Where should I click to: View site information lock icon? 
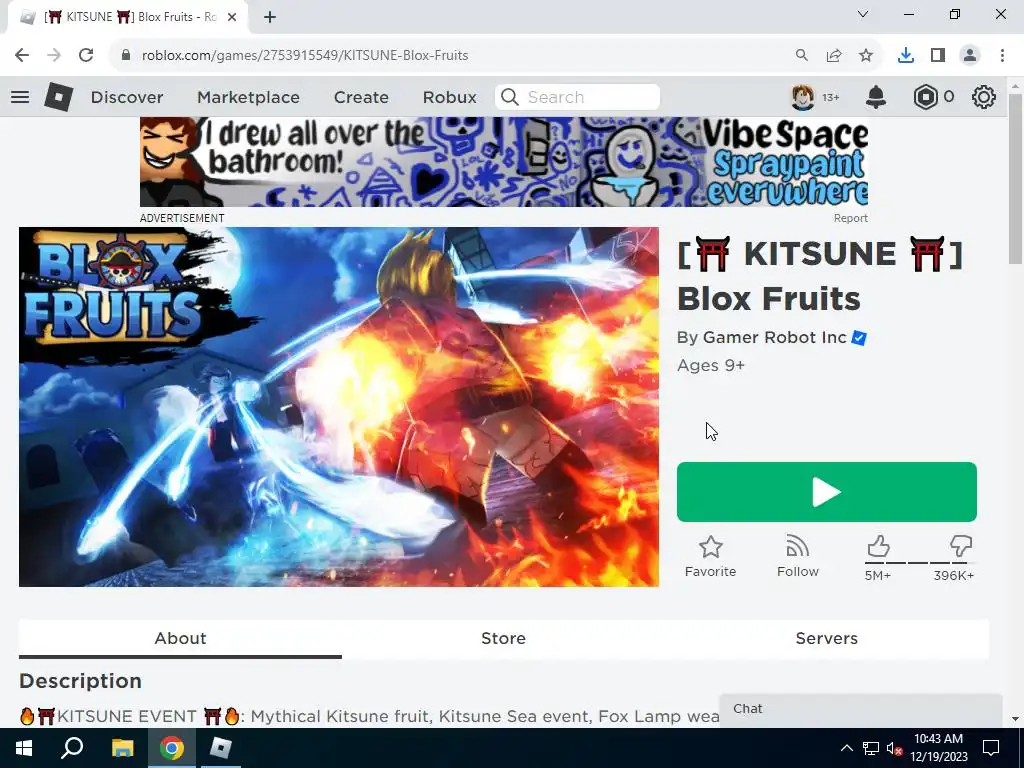pyautogui.click(x=126, y=55)
